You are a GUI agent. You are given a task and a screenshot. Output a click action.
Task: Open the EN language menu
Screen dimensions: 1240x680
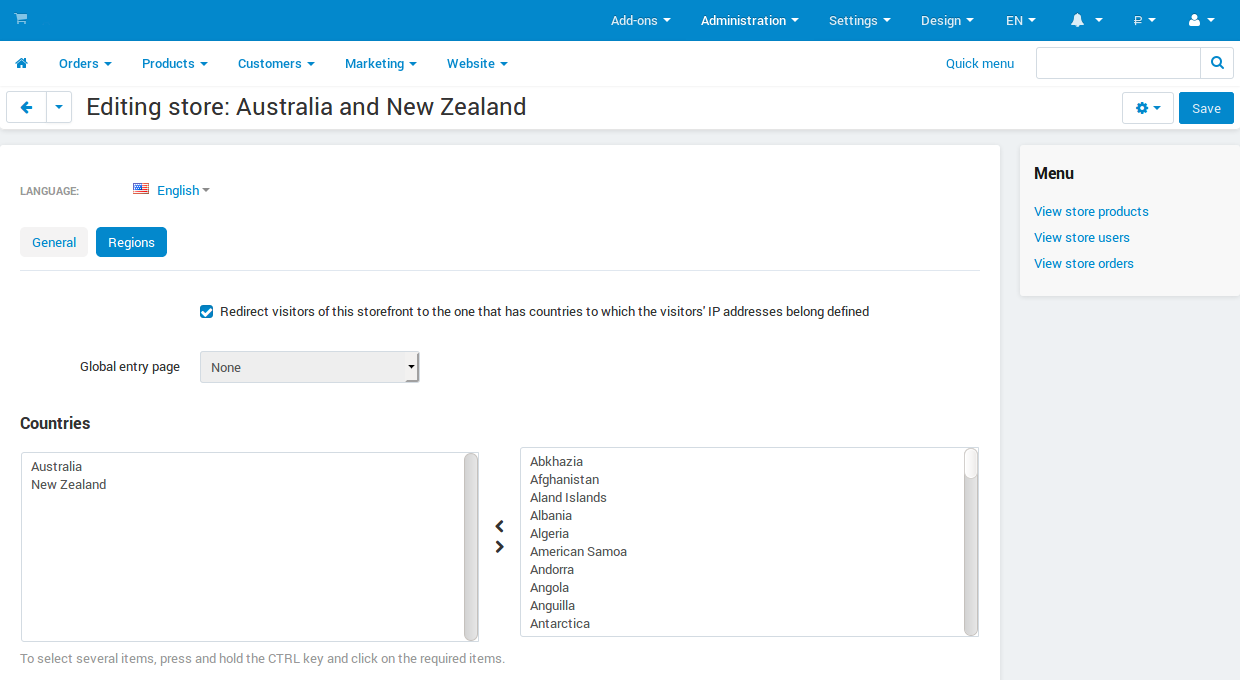[x=1021, y=20]
